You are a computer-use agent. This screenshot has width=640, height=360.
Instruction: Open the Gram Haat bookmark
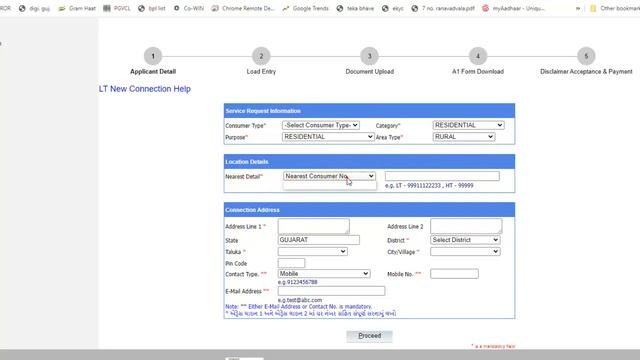coord(76,8)
